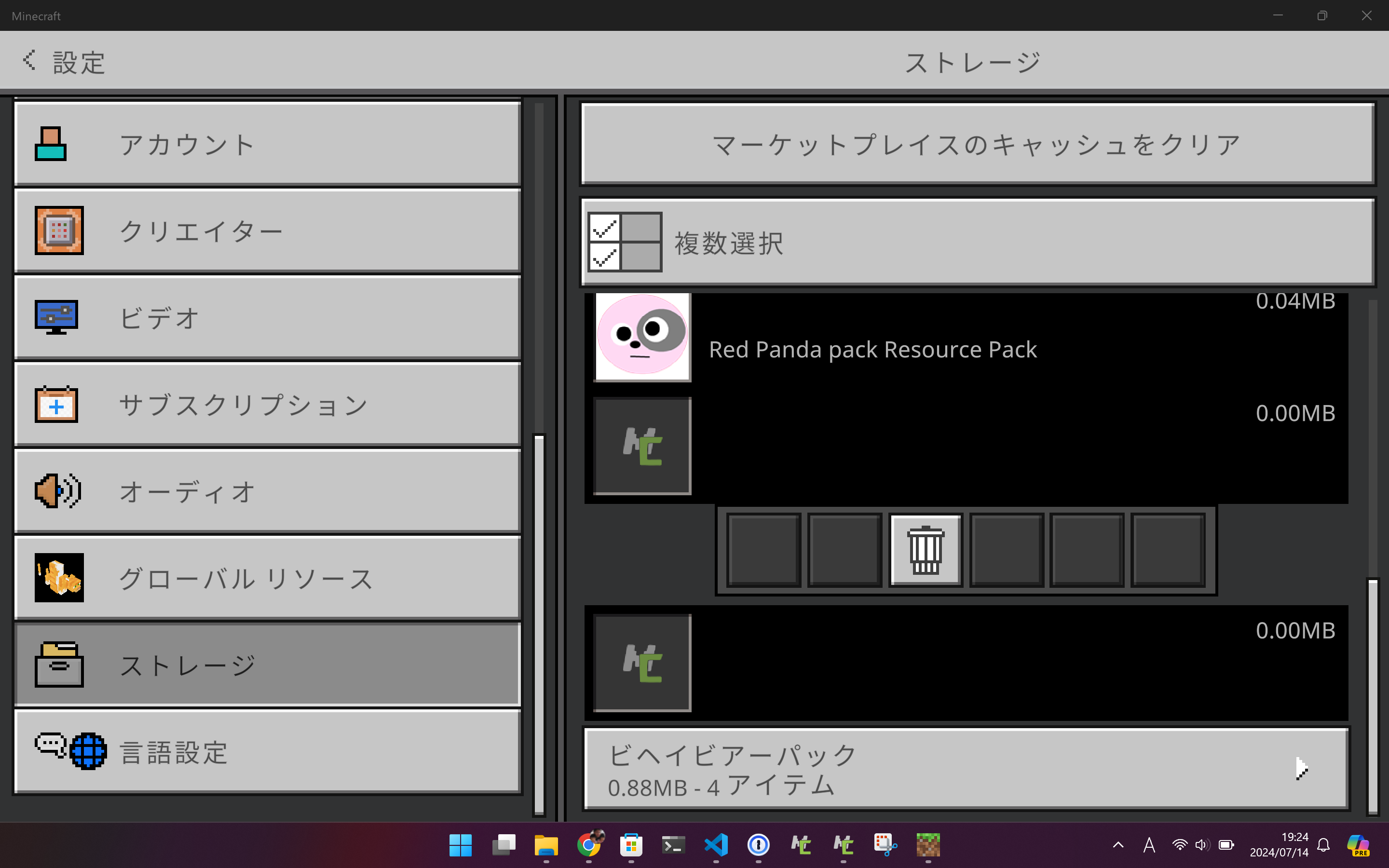This screenshot has width=1389, height=868.
Task: Toggle the 複数選択 multi-select checkbox
Action: (625, 242)
